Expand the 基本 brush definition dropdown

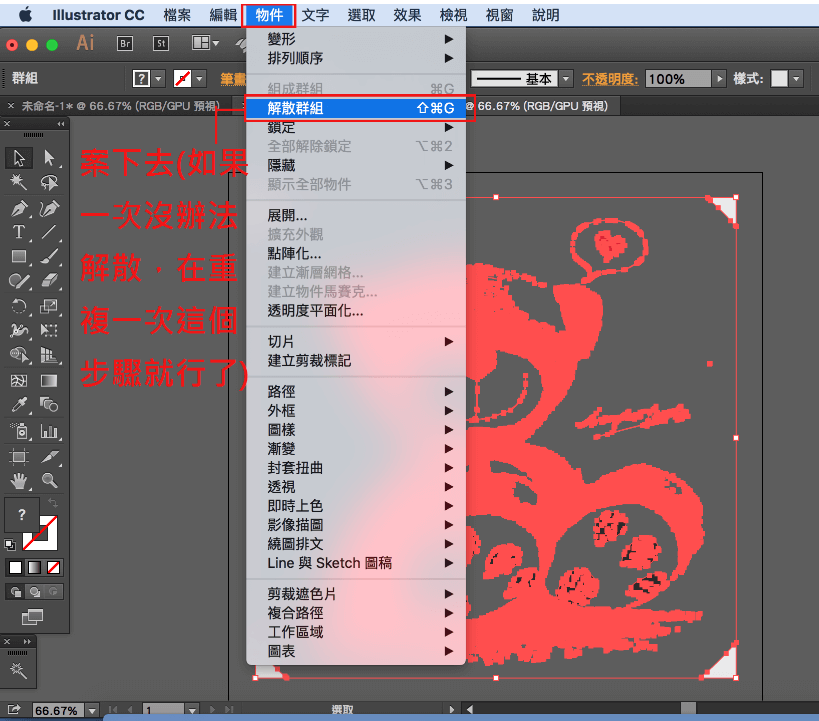pyautogui.click(x=566, y=79)
